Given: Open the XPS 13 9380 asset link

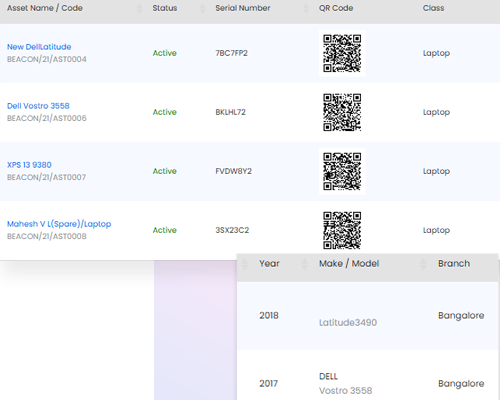Looking at the screenshot, I should (29, 165).
